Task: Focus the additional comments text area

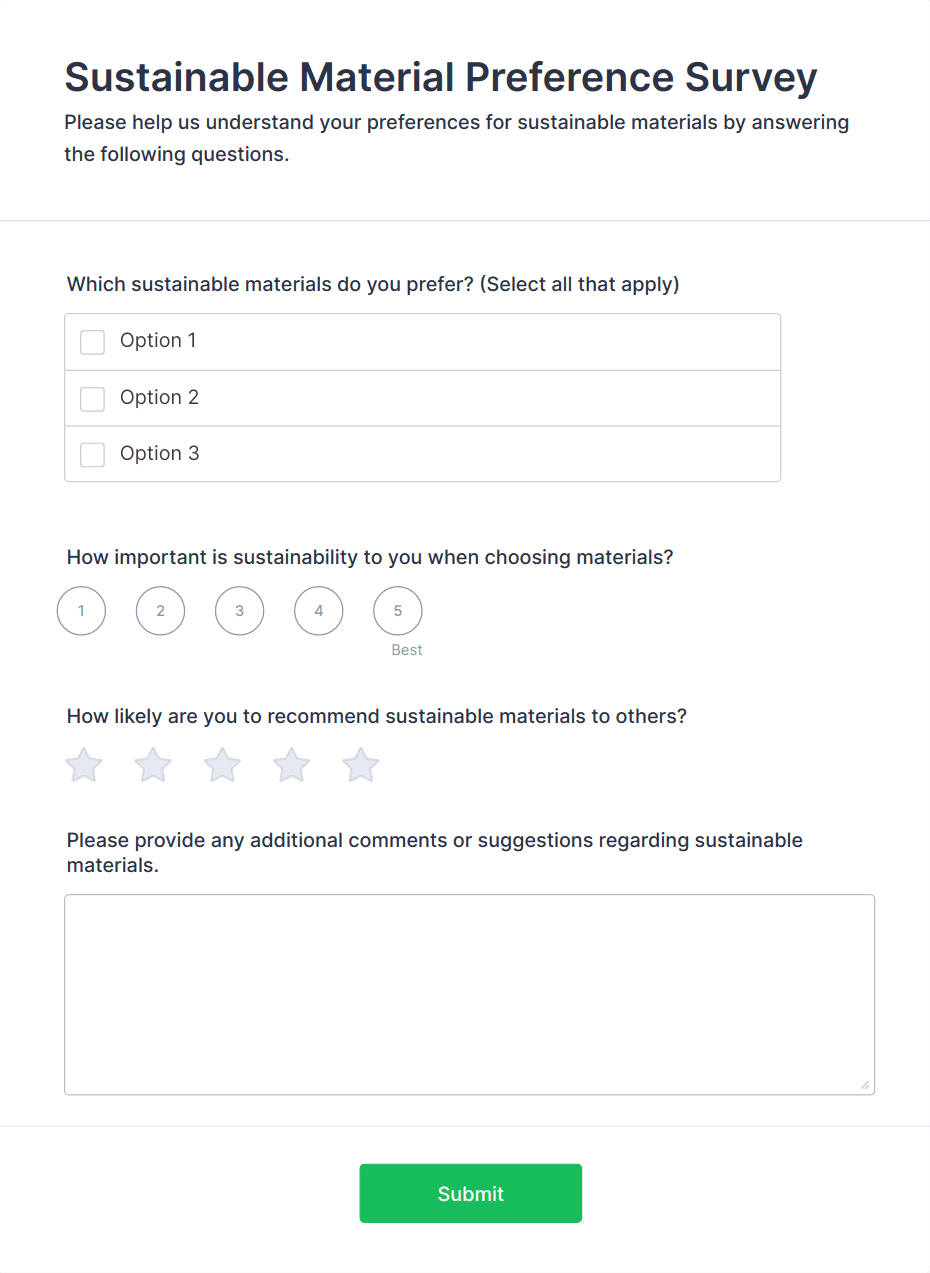Action: [x=469, y=994]
